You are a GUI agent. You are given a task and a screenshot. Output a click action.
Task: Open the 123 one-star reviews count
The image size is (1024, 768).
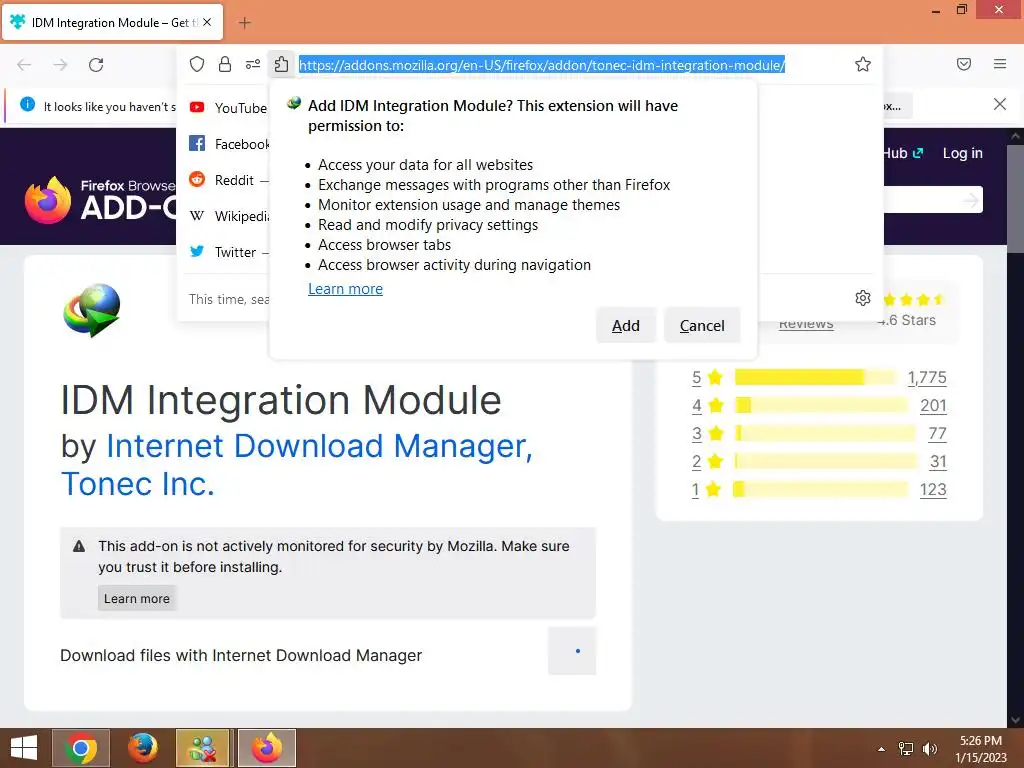(933, 490)
